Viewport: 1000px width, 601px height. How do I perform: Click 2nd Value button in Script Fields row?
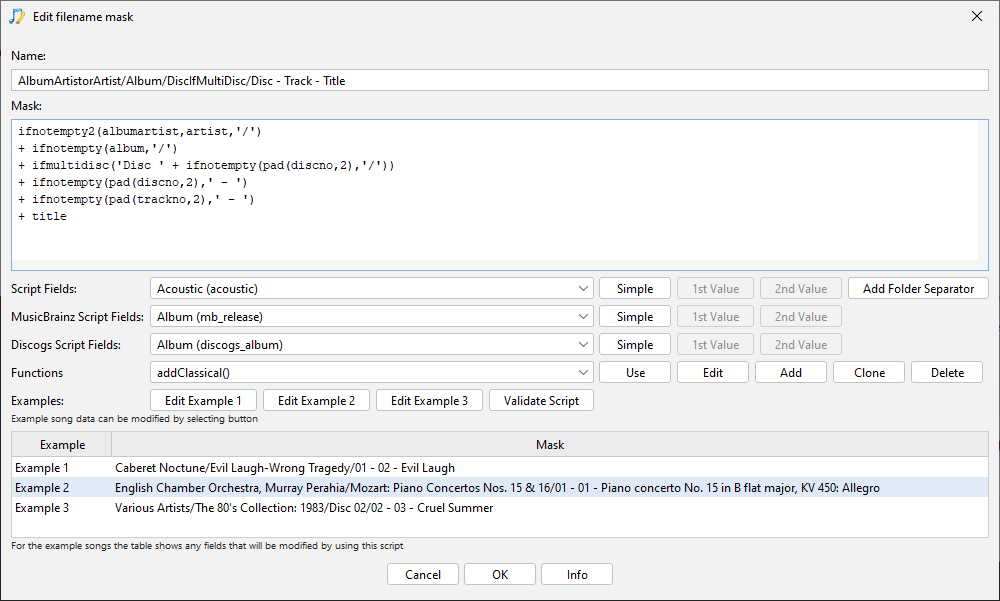click(801, 288)
